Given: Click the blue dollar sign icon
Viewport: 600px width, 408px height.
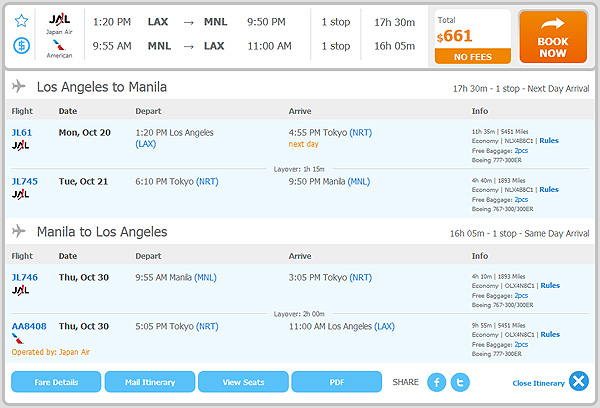Looking at the screenshot, I should click(x=21, y=46).
